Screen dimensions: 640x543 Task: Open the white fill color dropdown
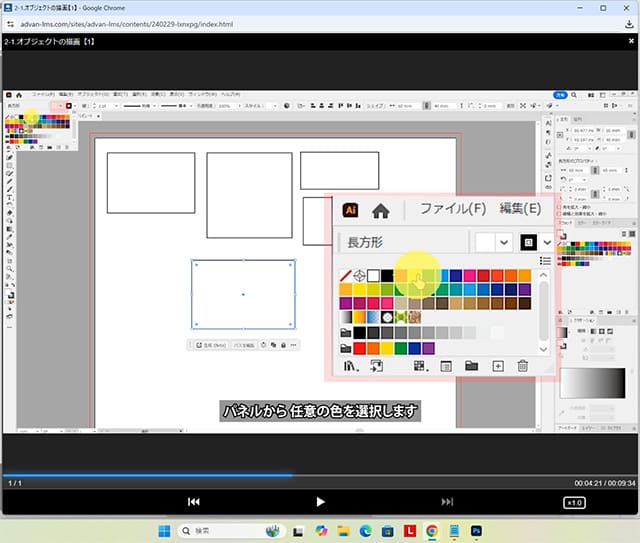click(503, 242)
